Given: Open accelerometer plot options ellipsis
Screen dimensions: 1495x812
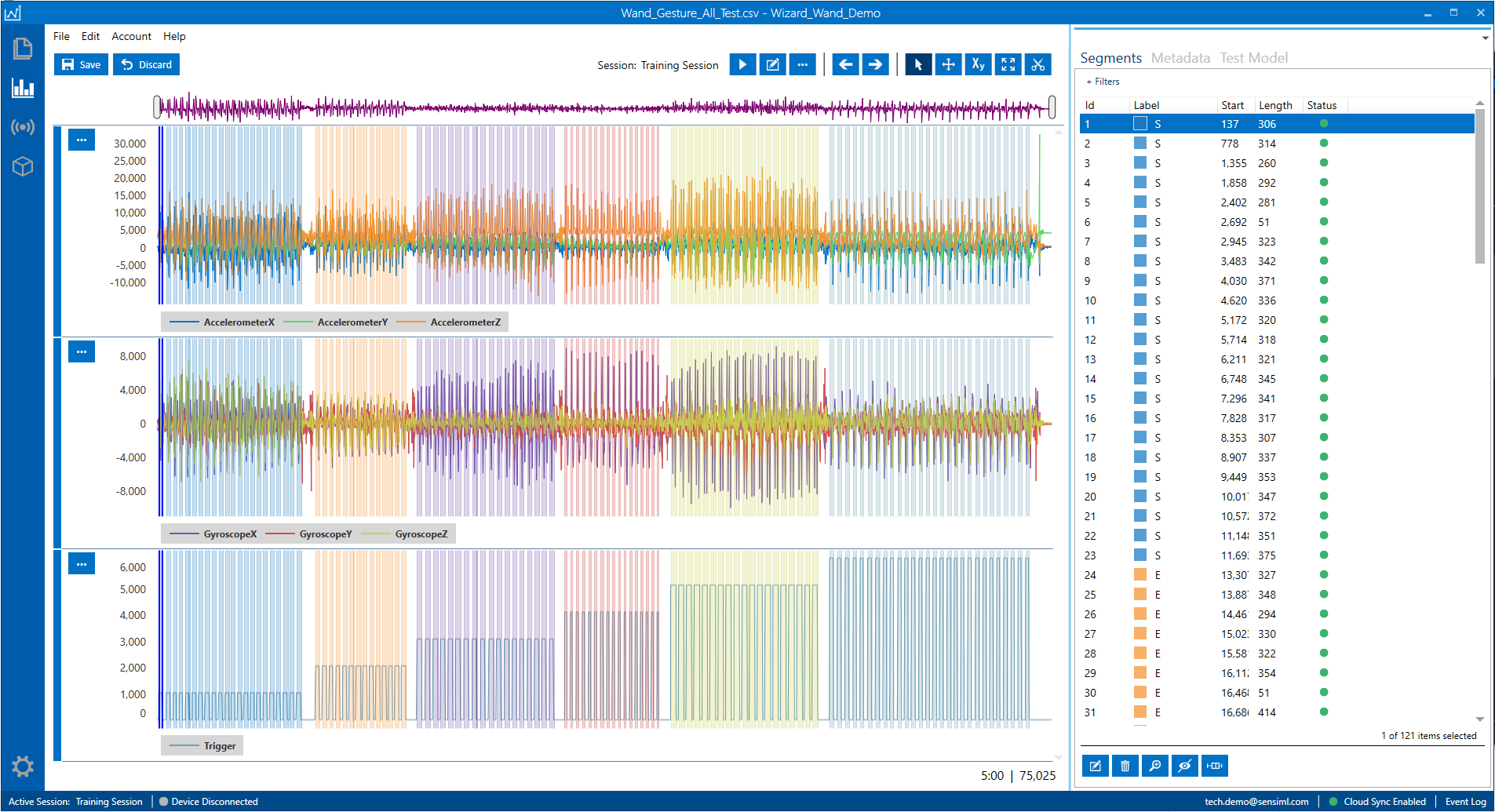Looking at the screenshot, I should tap(82, 140).
